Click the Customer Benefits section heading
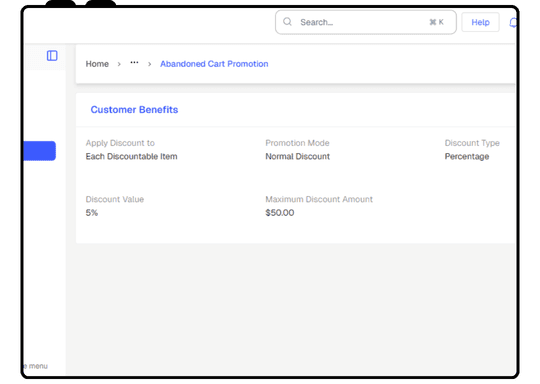The image size is (540, 384). pos(134,110)
